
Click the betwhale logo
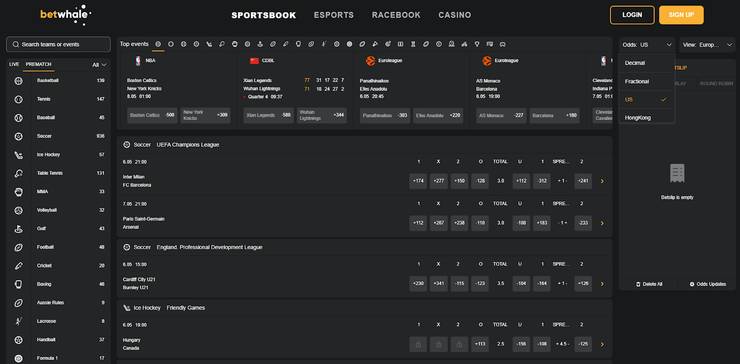click(65, 15)
